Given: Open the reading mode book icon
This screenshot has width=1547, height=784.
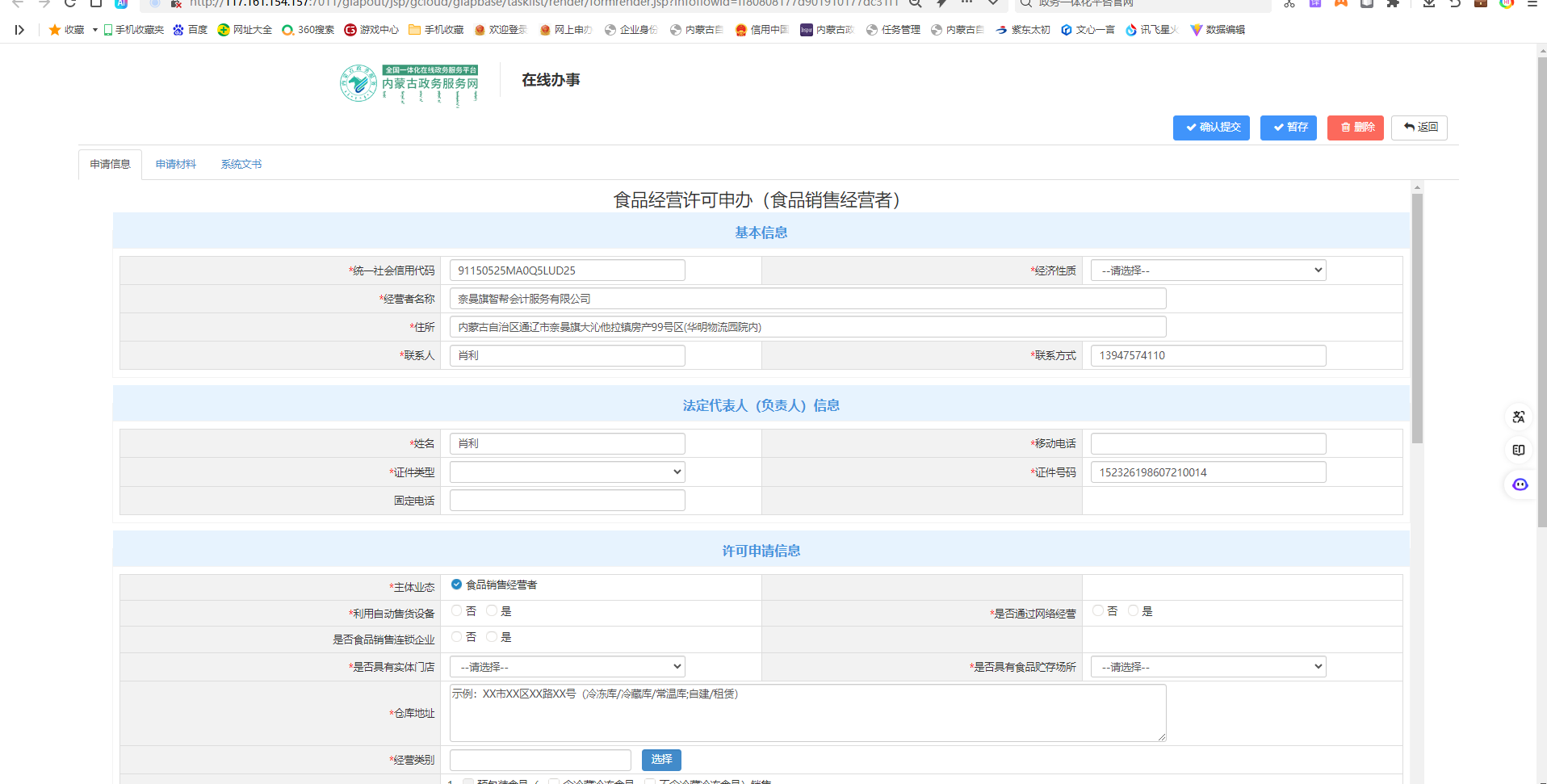Looking at the screenshot, I should pos(1519,450).
